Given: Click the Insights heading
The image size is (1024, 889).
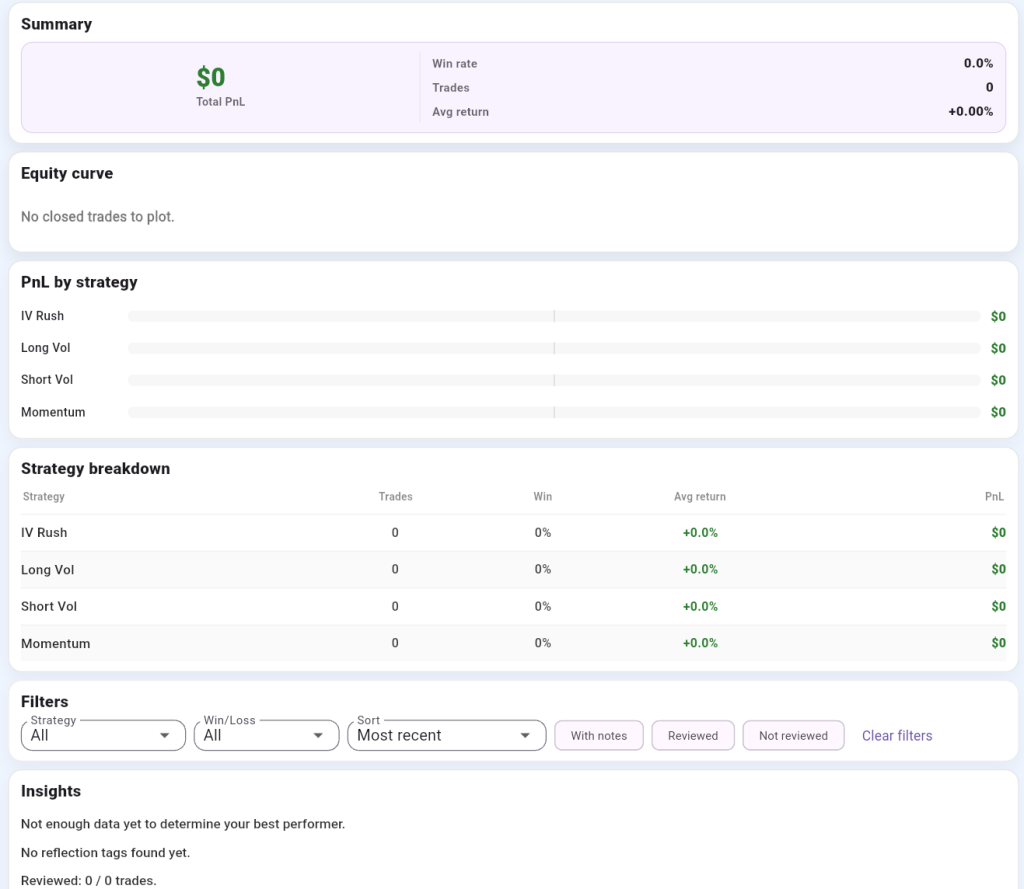Looking at the screenshot, I should [x=51, y=791].
